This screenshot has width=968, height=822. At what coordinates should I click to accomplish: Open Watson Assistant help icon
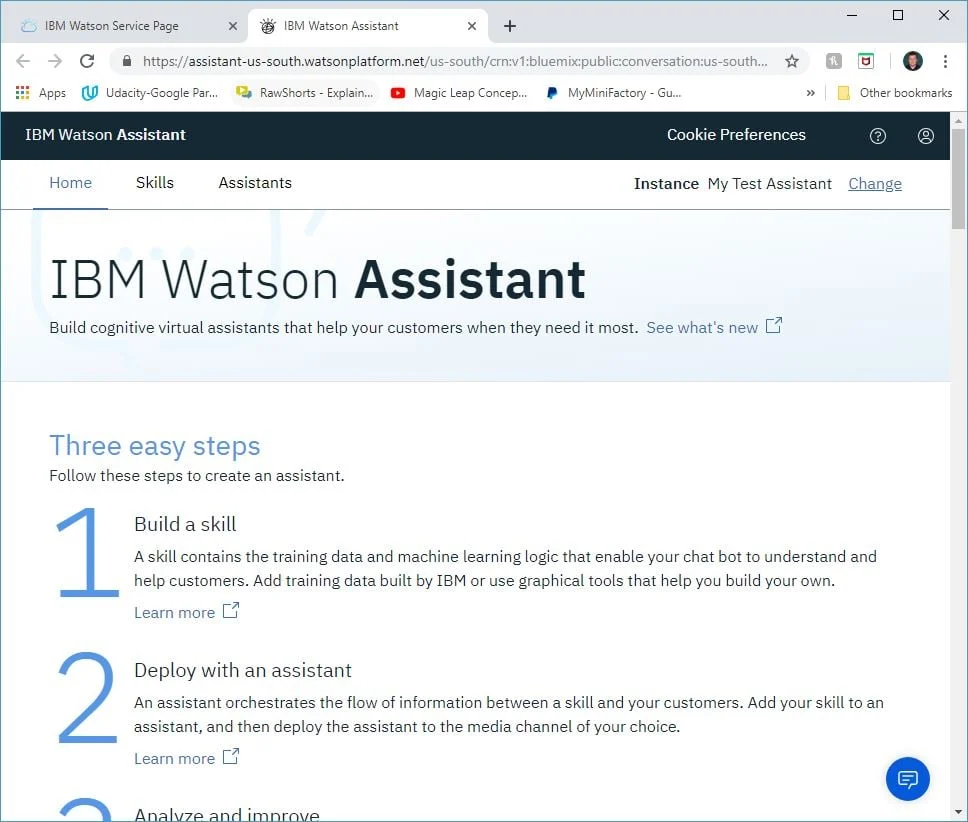(x=877, y=136)
